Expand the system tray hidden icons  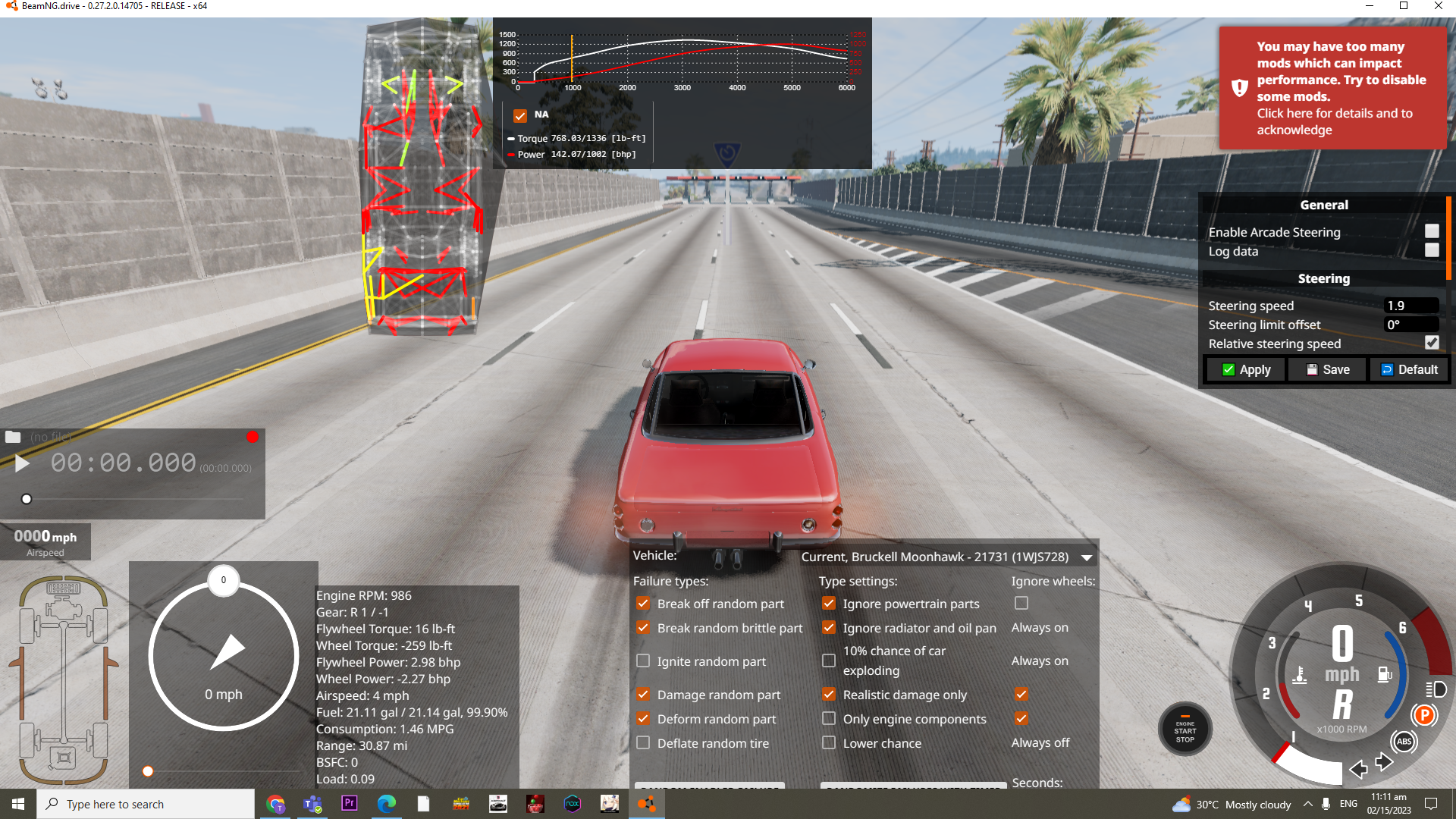(x=1307, y=804)
